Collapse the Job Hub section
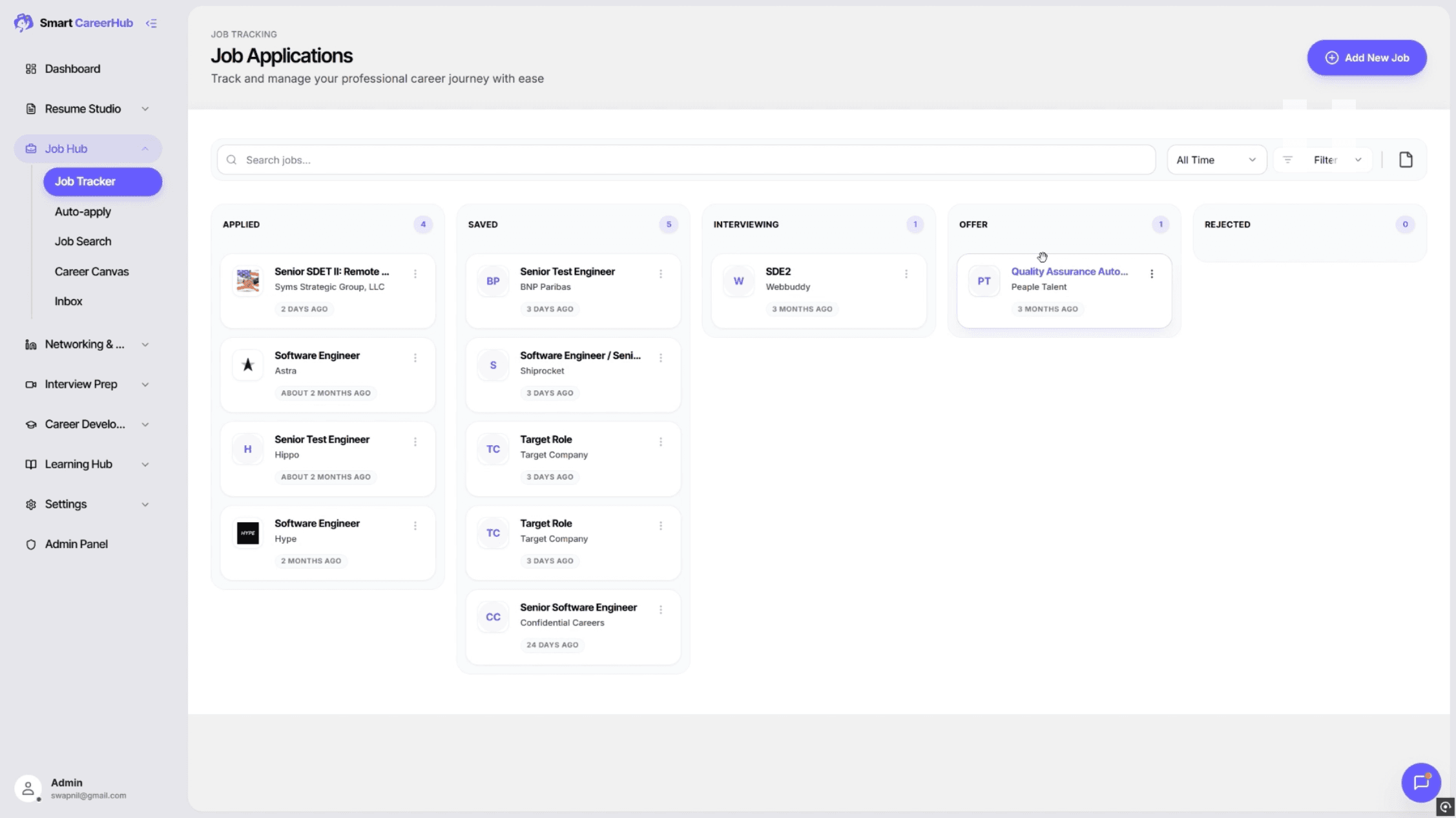 point(88,149)
